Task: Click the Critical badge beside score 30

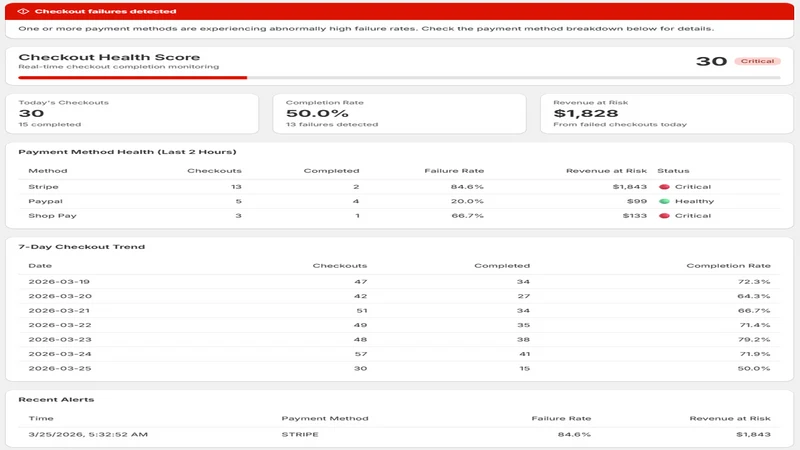Action: tap(757, 61)
